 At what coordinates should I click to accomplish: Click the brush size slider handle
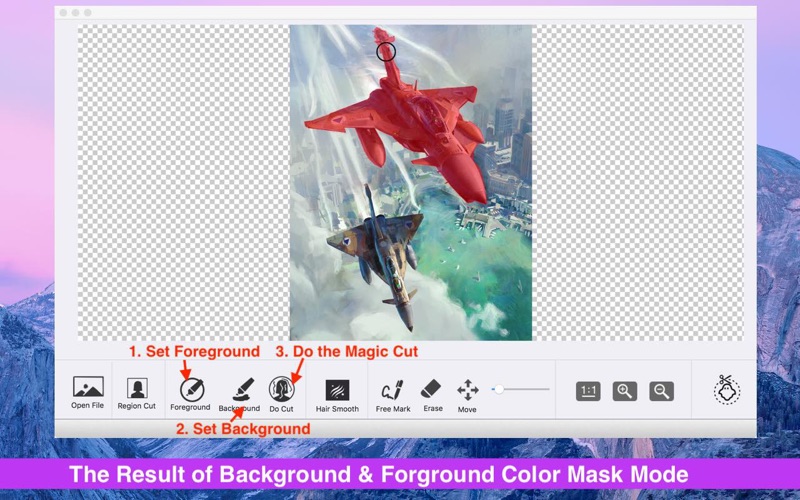[x=499, y=389]
